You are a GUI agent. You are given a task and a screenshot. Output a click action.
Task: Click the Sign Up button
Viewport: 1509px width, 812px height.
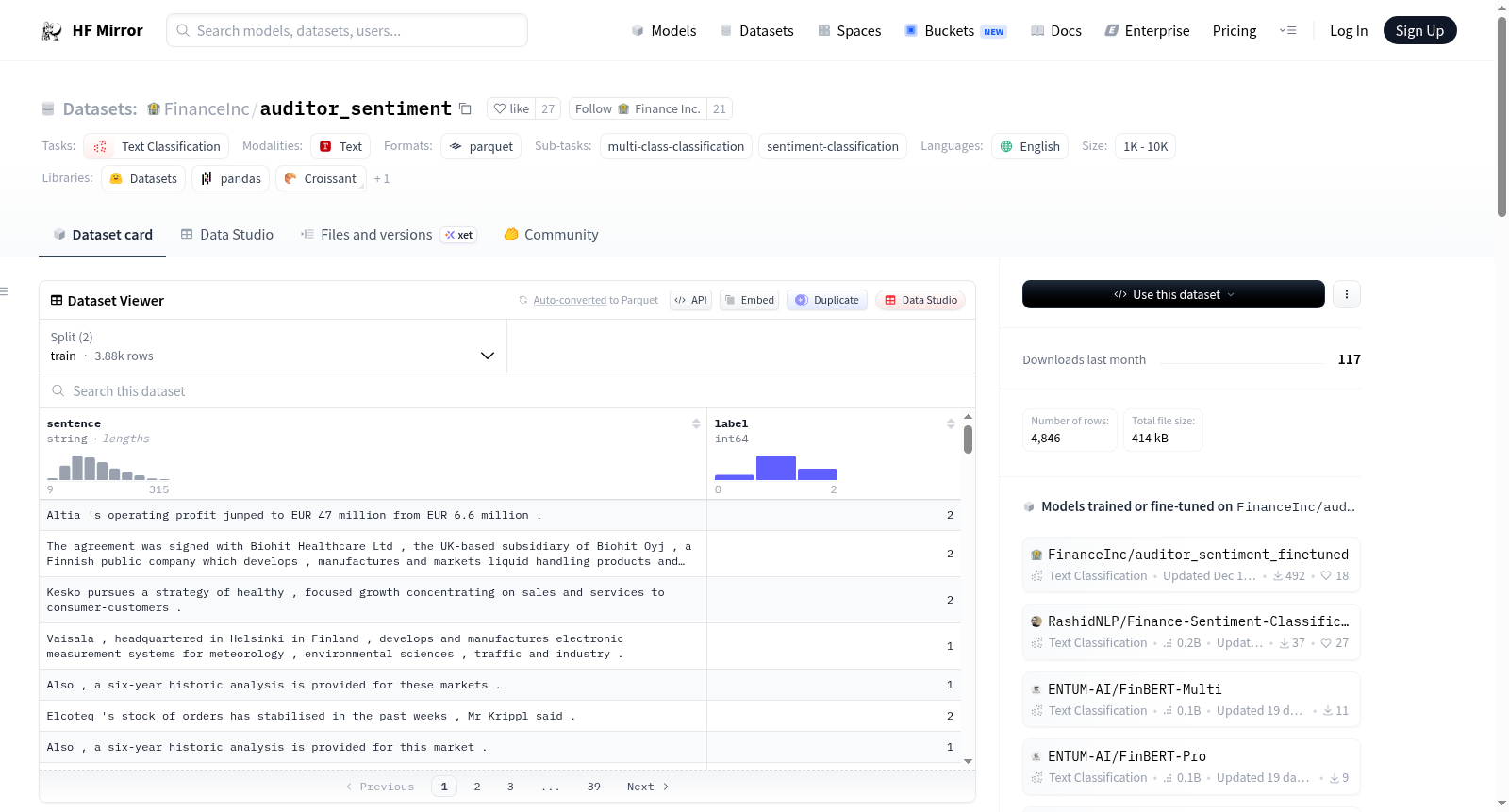click(1419, 30)
